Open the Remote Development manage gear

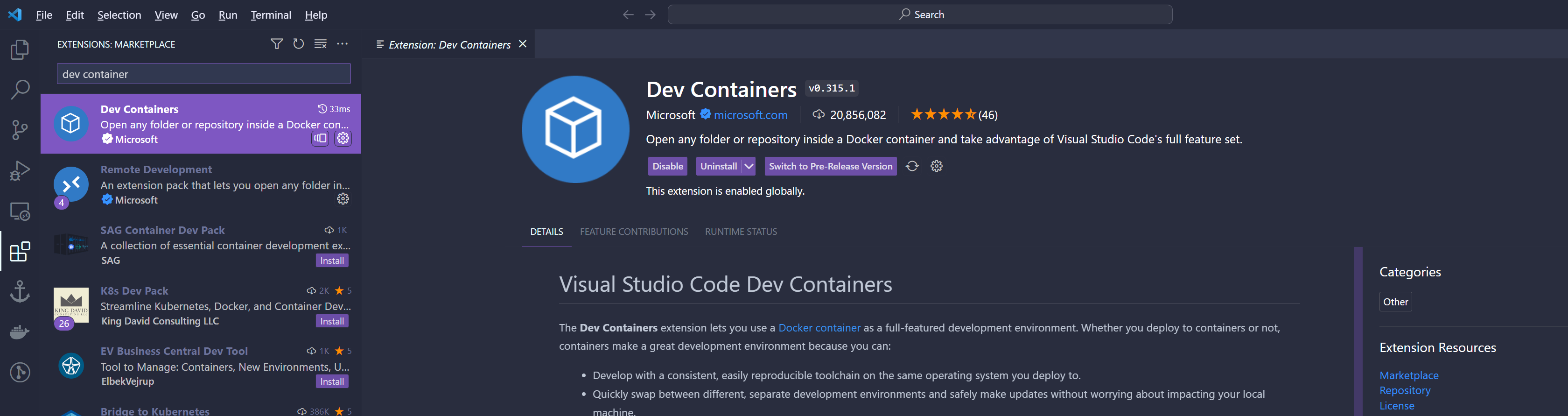tap(343, 198)
